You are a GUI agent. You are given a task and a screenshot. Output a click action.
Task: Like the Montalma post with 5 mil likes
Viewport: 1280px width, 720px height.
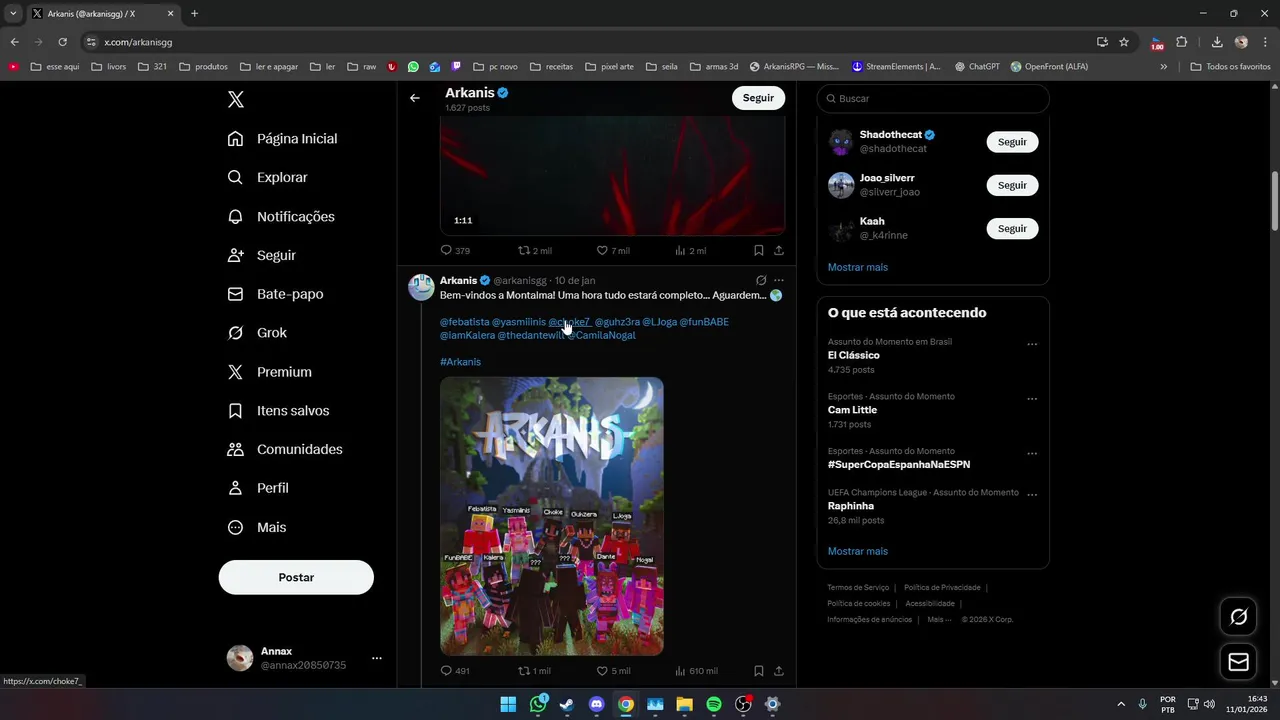tap(613, 671)
